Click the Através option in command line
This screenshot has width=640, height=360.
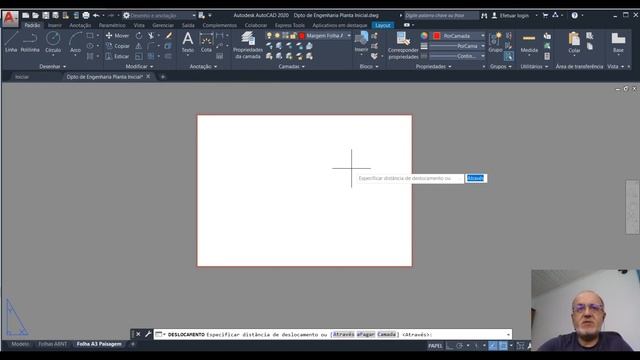[343, 334]
